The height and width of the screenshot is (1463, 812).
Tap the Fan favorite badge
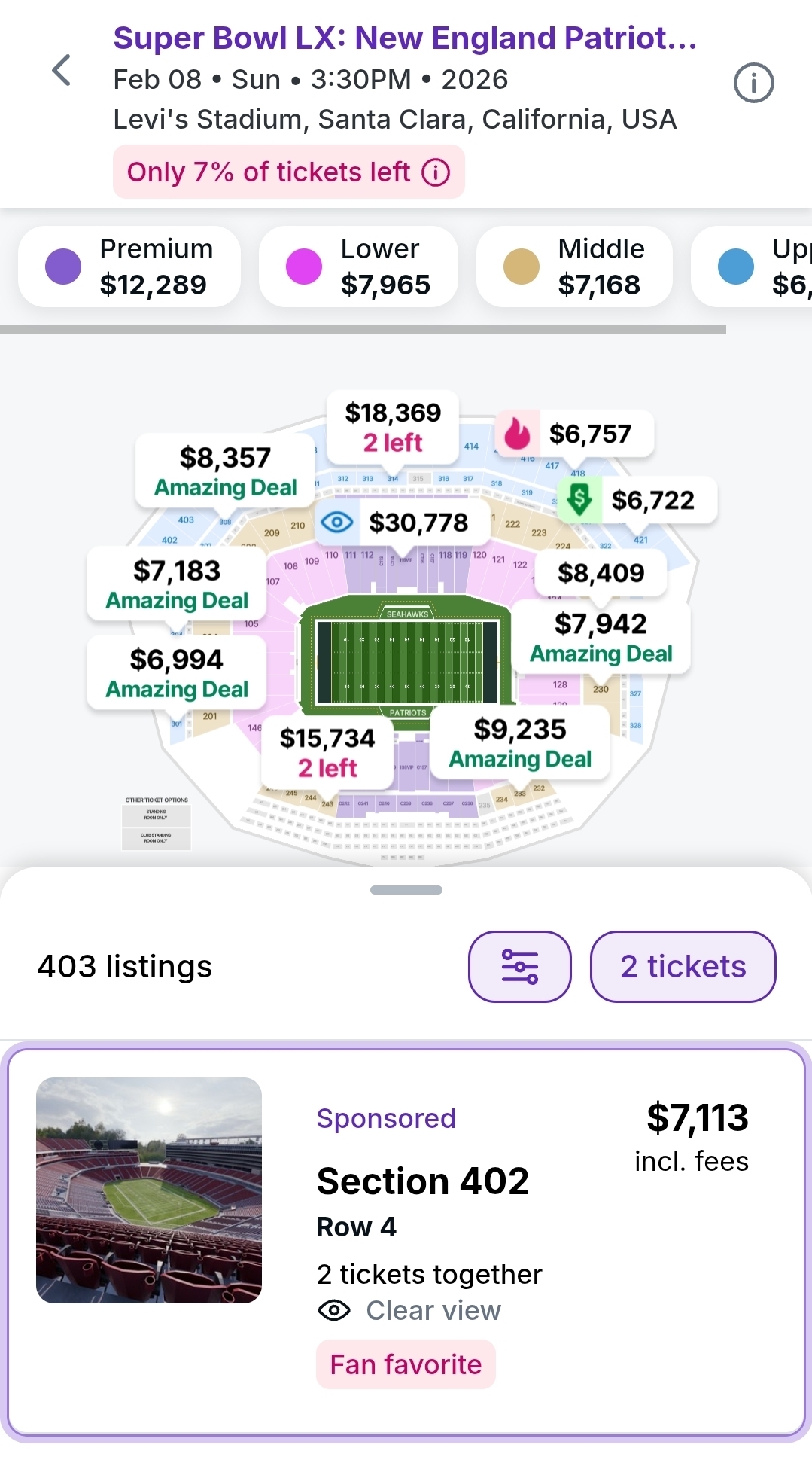(406, 1364)
